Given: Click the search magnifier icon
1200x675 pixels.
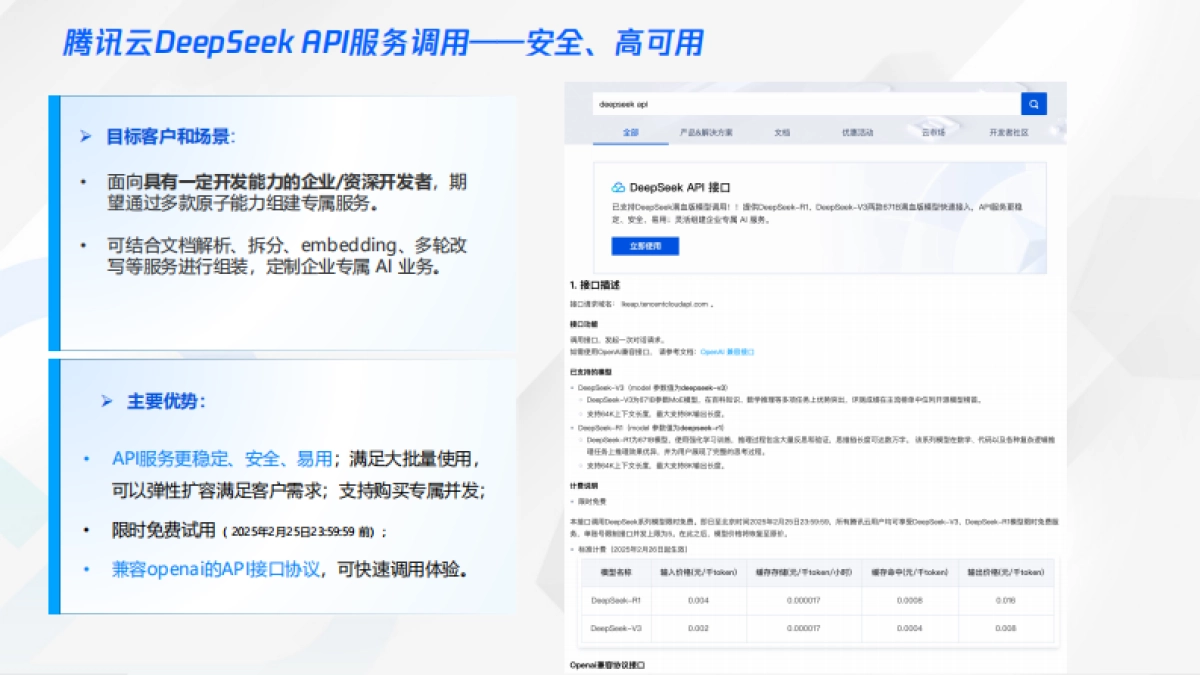Looking at the screenshot, I should click(x=1033, y=103).
